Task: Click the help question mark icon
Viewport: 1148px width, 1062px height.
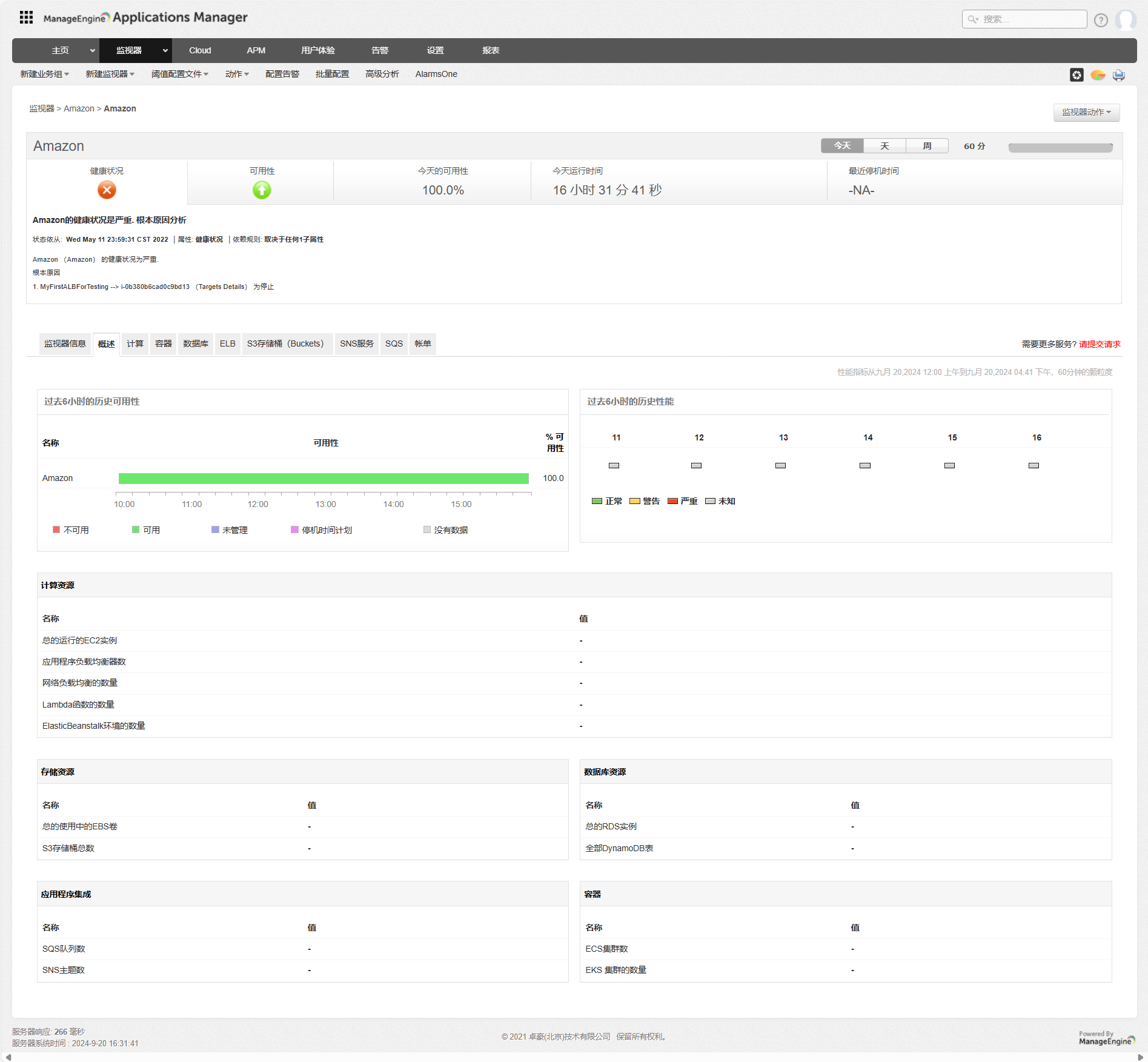Action: pyautogui.click(x=1101, y=19)
